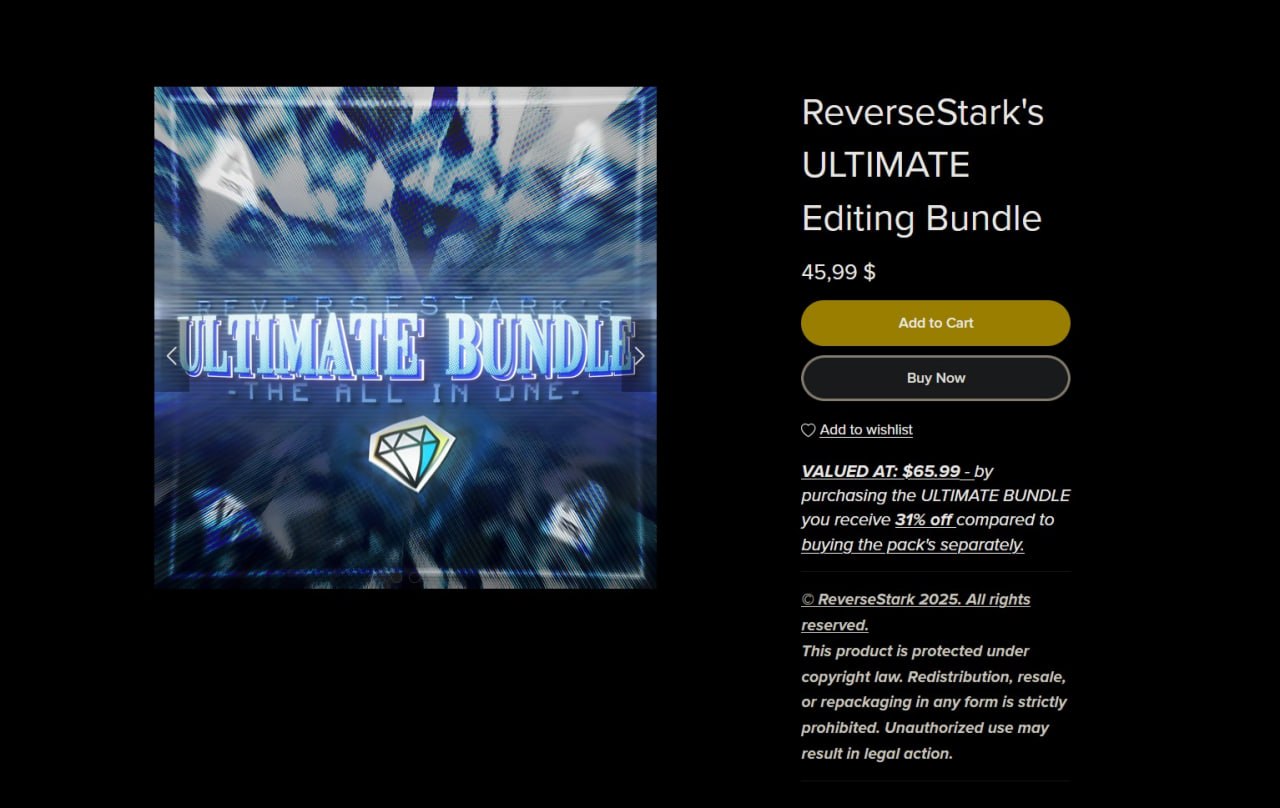Select the first carousel dot under image
1280x808 pixels.
pyautogui.click(x=397, y=577)
